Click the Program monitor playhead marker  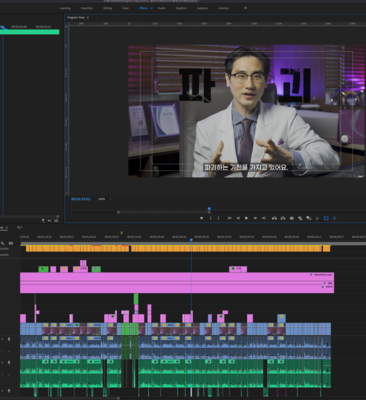[209, 209]
